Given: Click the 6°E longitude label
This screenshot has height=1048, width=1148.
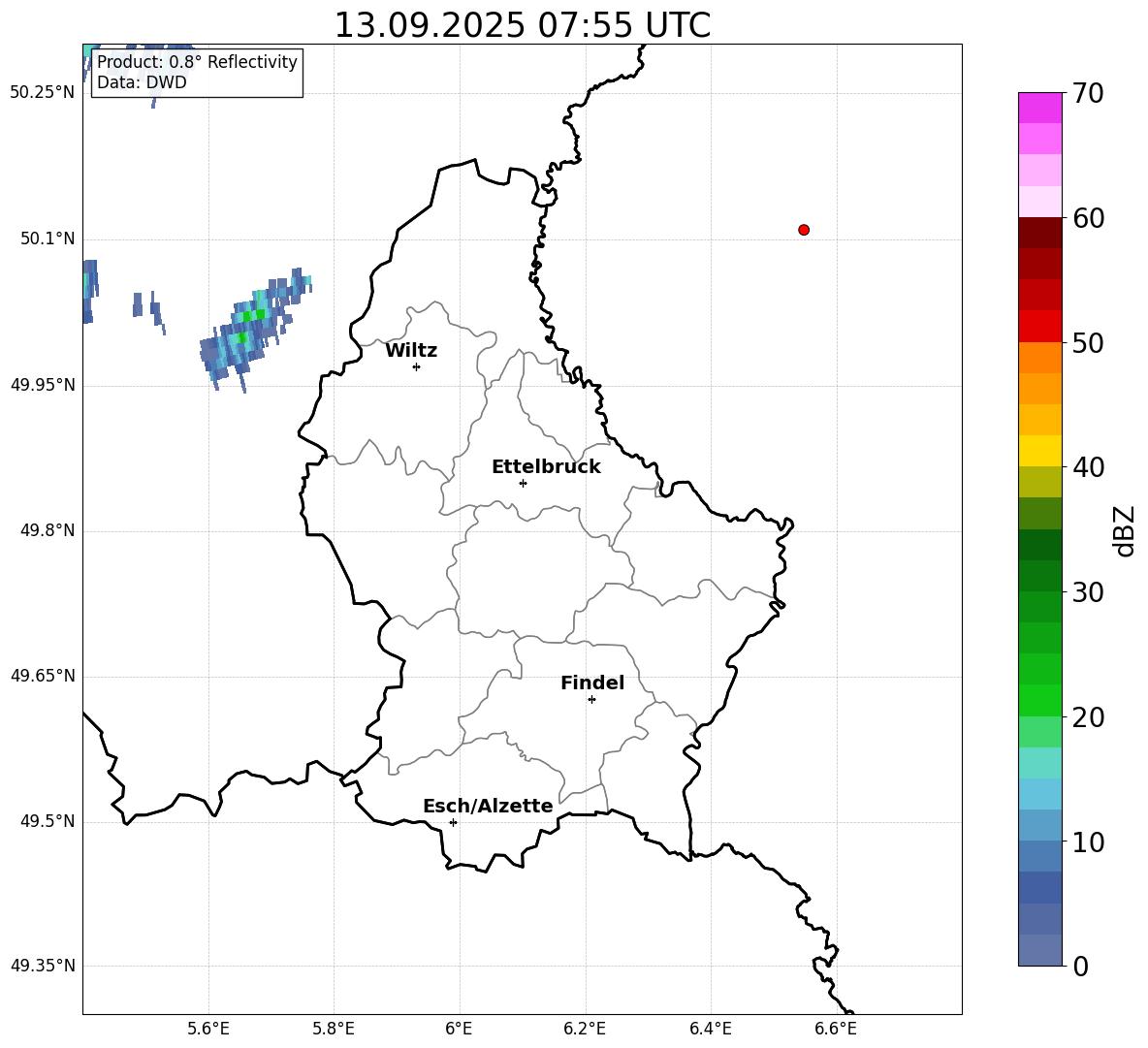Looking at the screenshot, I should (x=459, y=1029).
